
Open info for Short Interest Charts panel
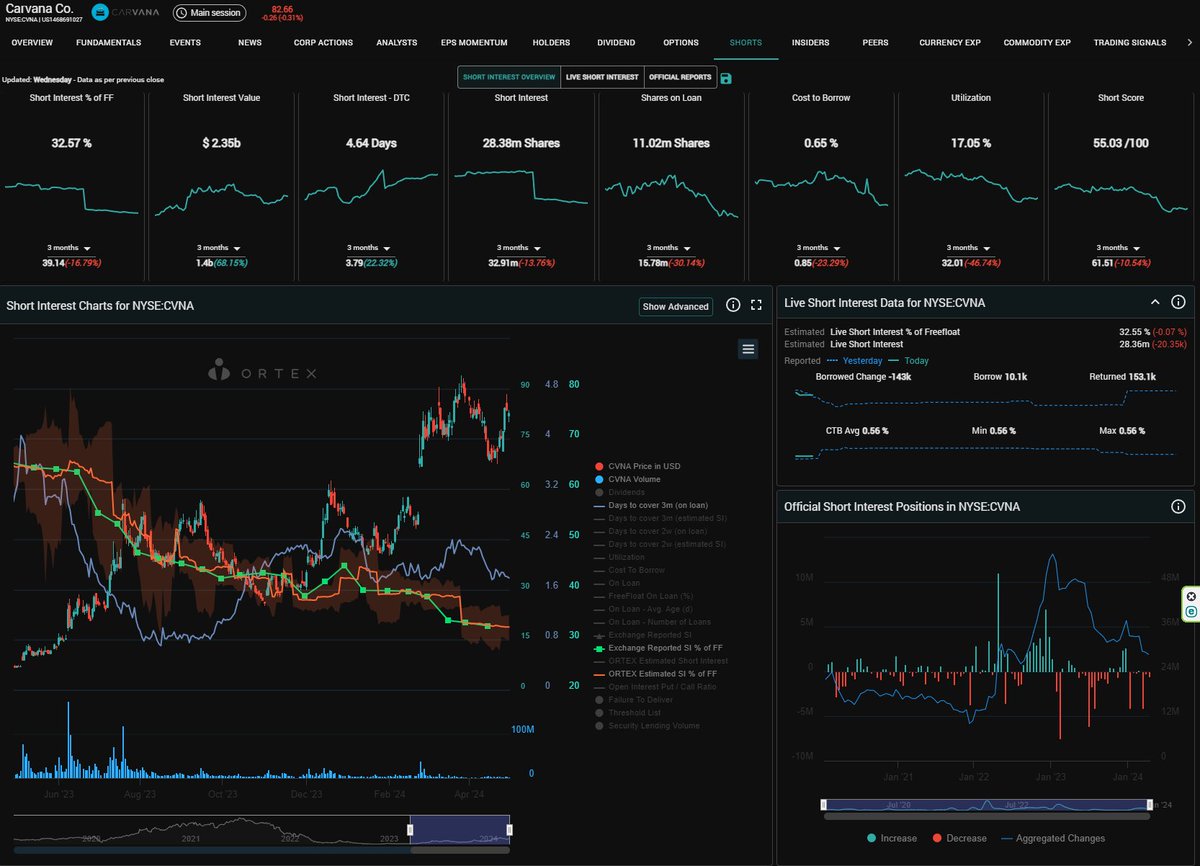[x=733, y=305]
